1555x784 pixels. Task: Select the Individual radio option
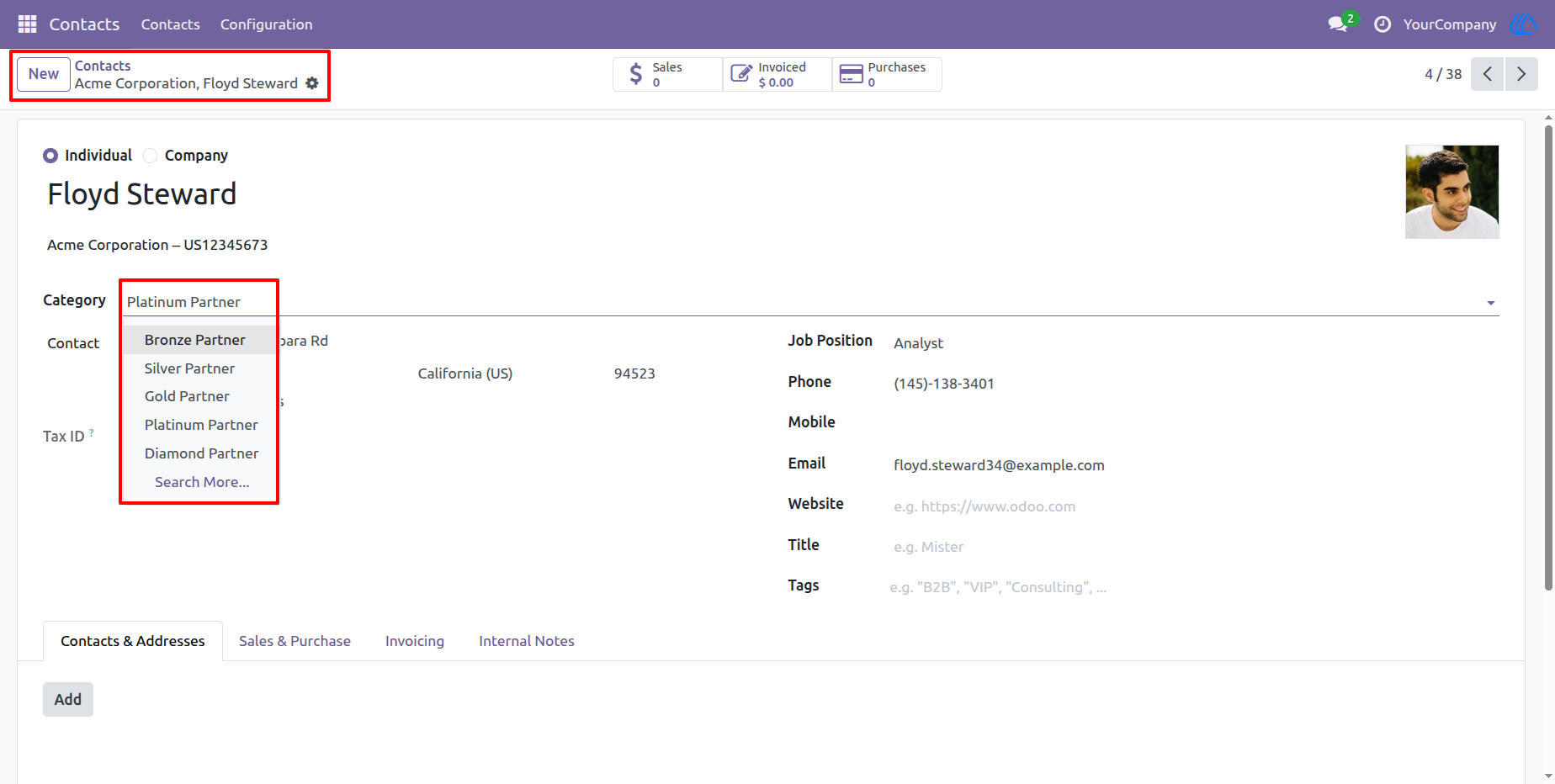[x=50, y=156]
